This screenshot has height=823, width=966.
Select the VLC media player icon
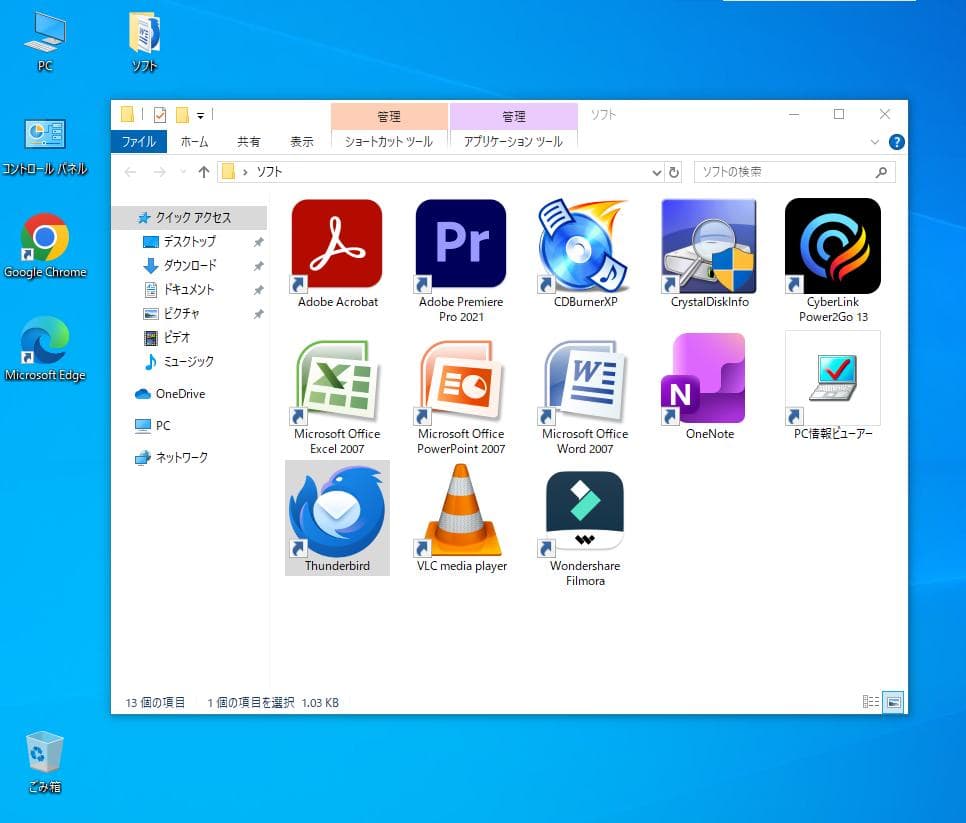(x=461, y=512)
